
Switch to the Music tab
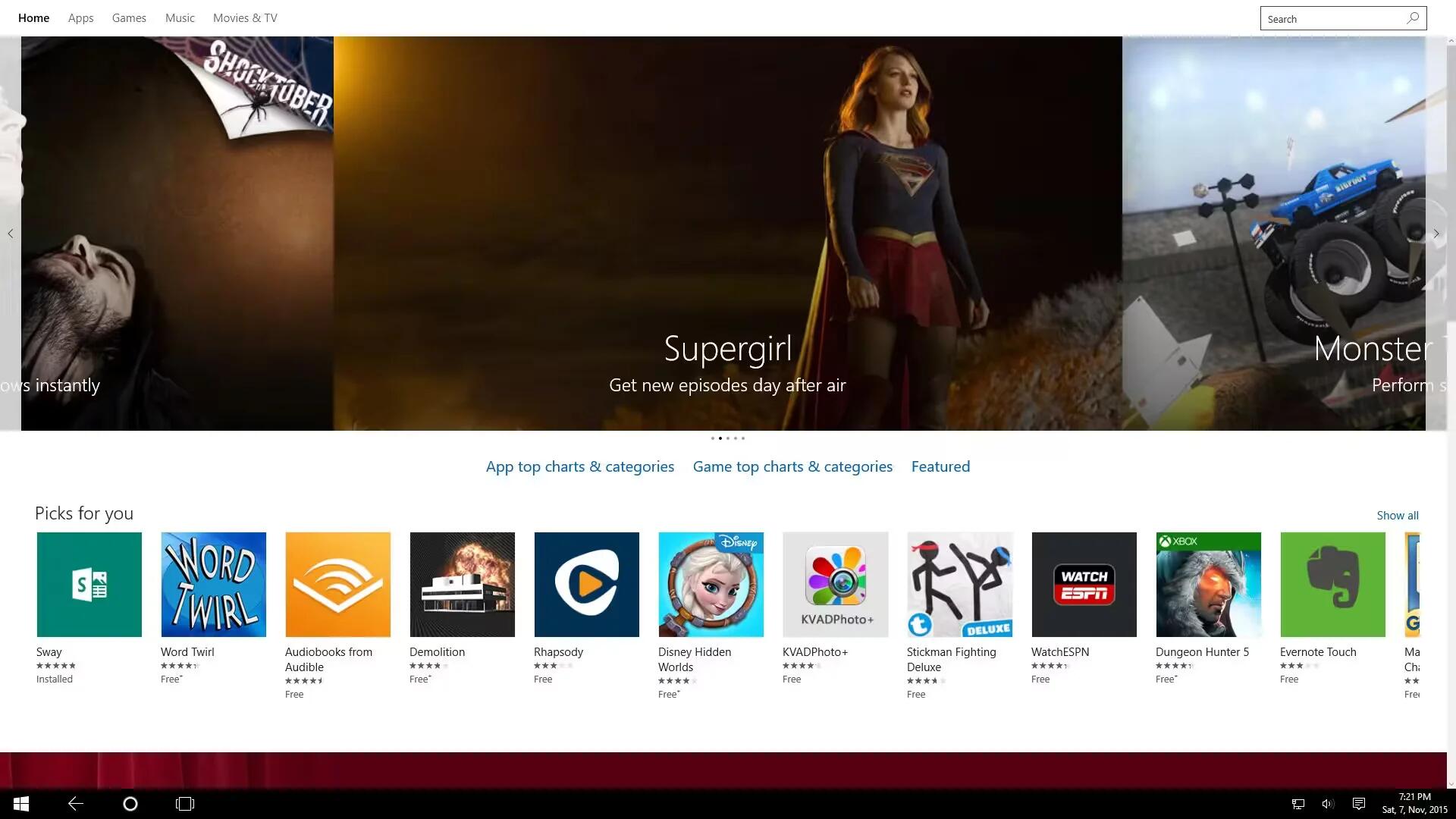(x=180, y=18)
